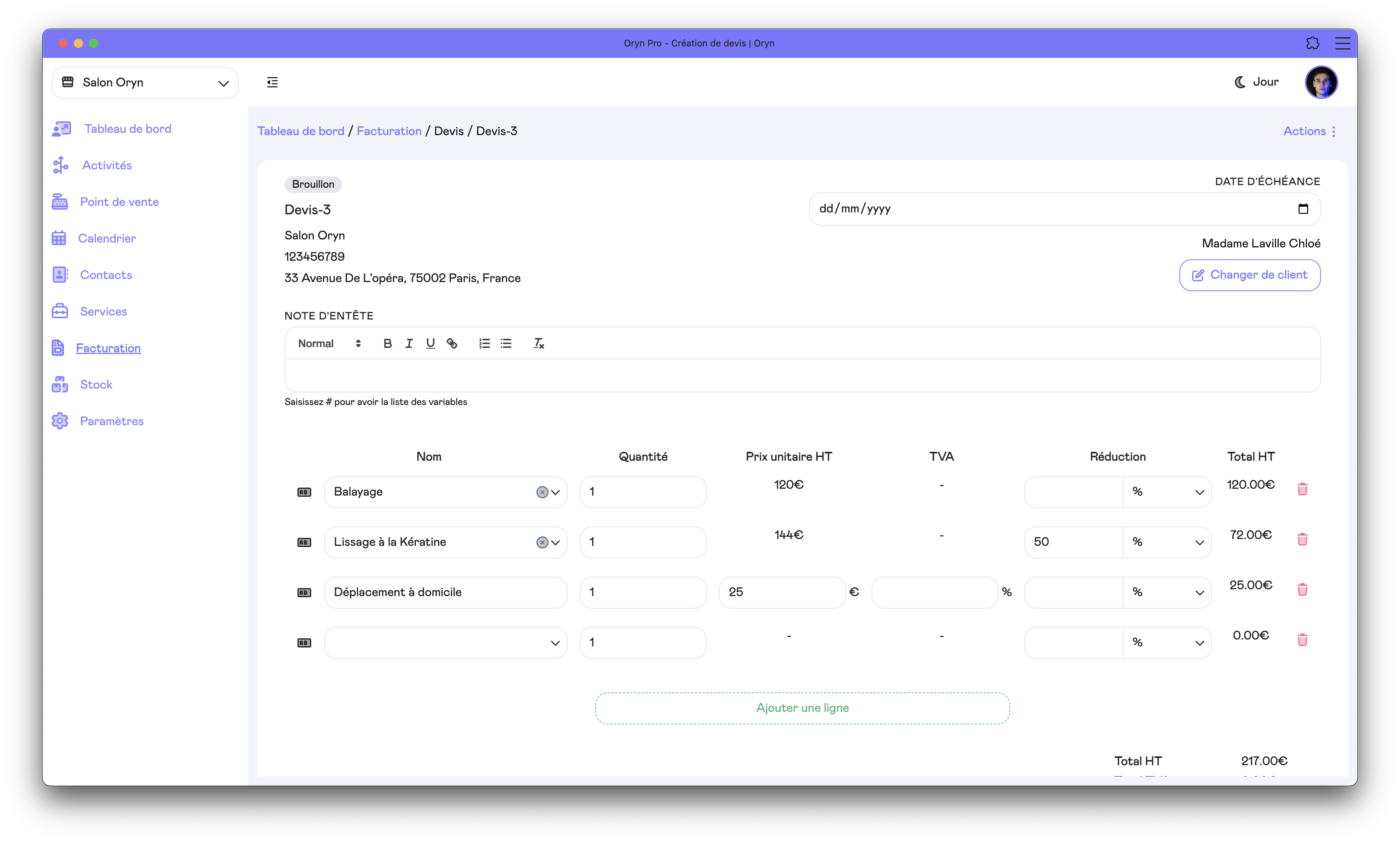This screenshot has height=842, width=1400.
Task: Toggle bold formatting in header note
Action: (x=387, y=343)
